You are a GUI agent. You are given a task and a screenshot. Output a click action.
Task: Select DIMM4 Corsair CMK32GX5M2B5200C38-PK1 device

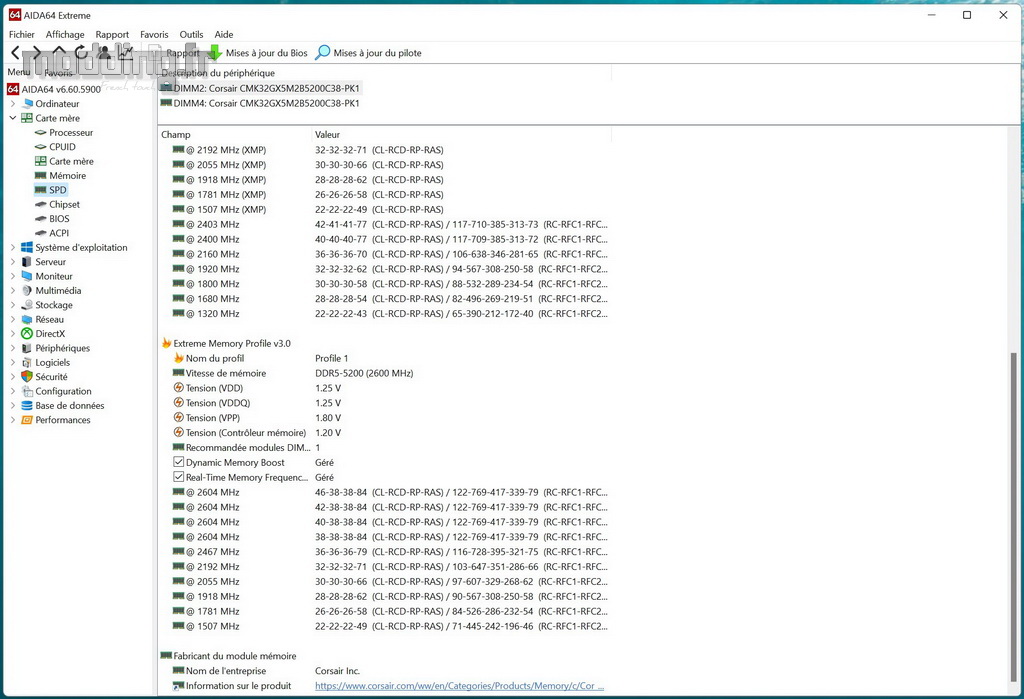[x=260, y=103]
